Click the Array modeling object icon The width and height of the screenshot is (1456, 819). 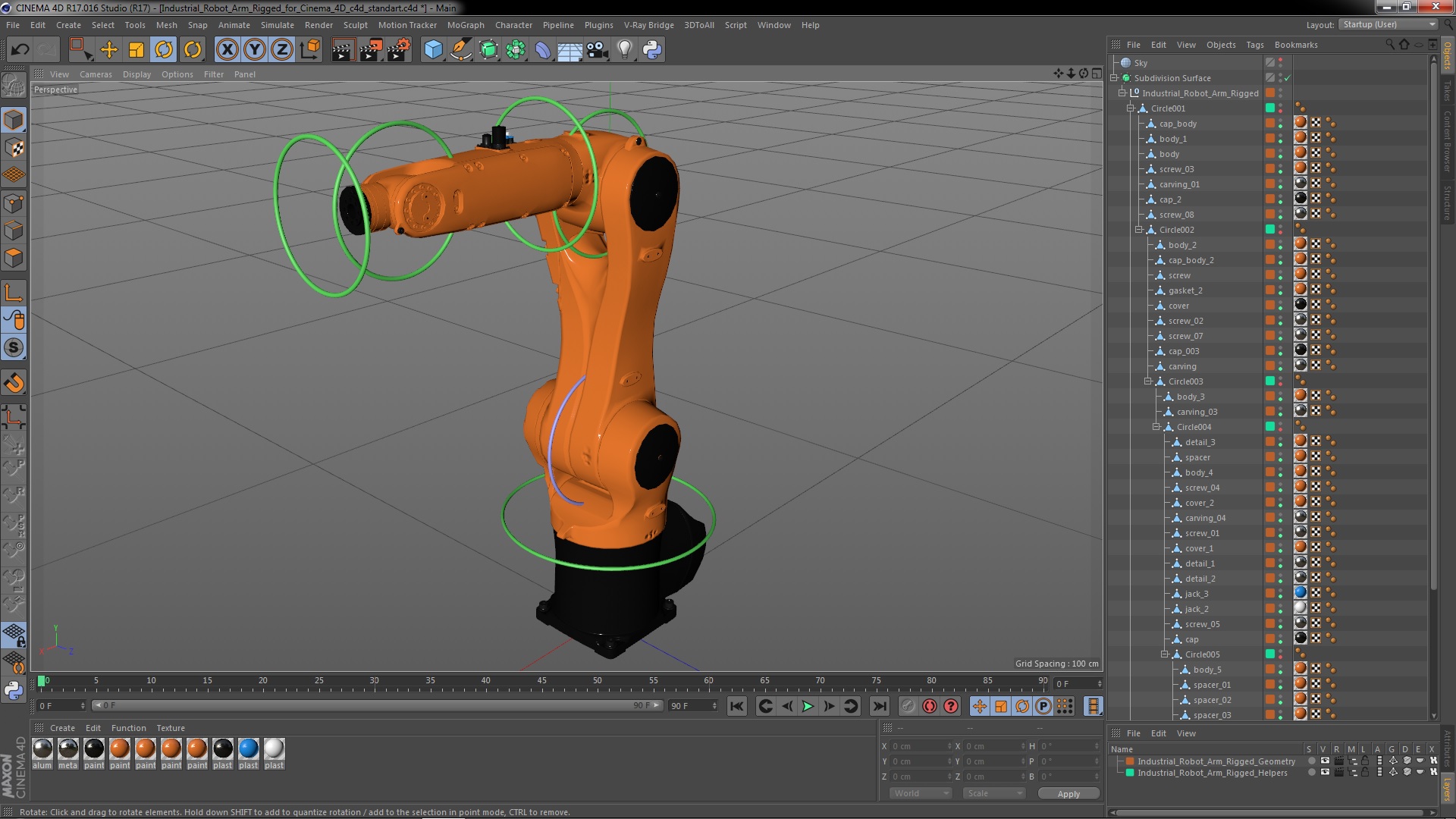(x=516, y=50)
